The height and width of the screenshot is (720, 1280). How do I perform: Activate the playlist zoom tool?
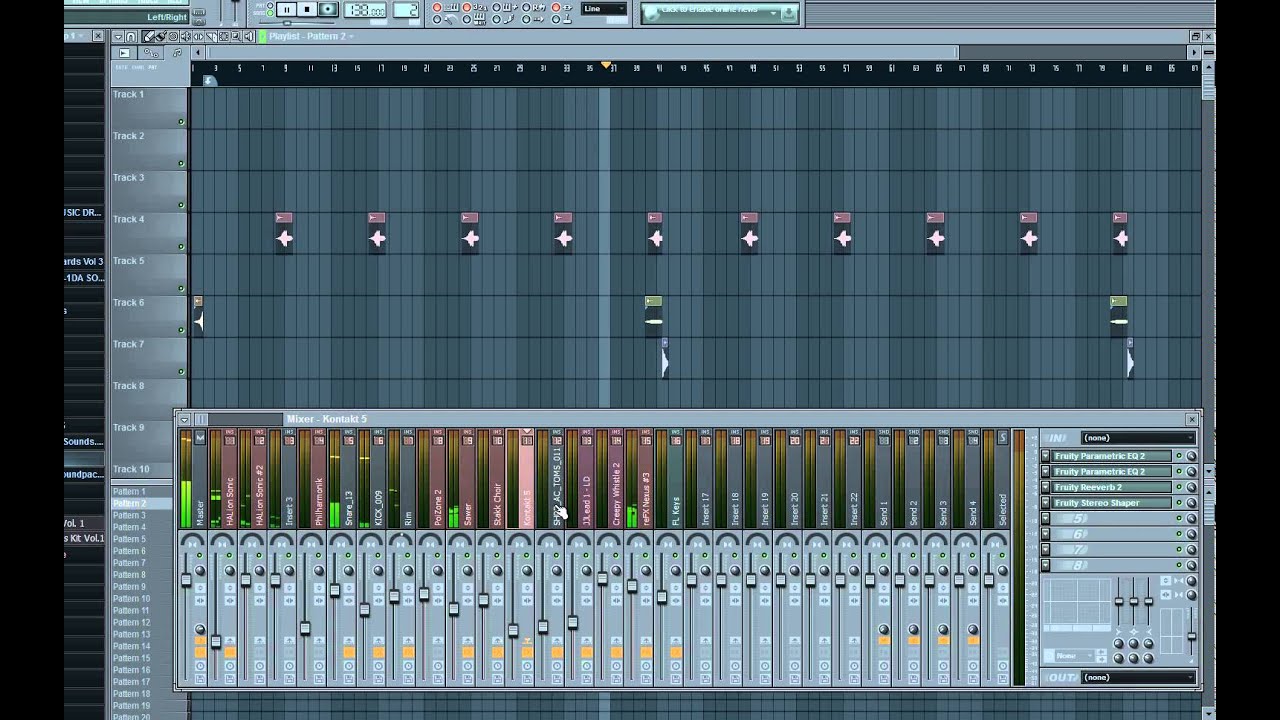236,37
